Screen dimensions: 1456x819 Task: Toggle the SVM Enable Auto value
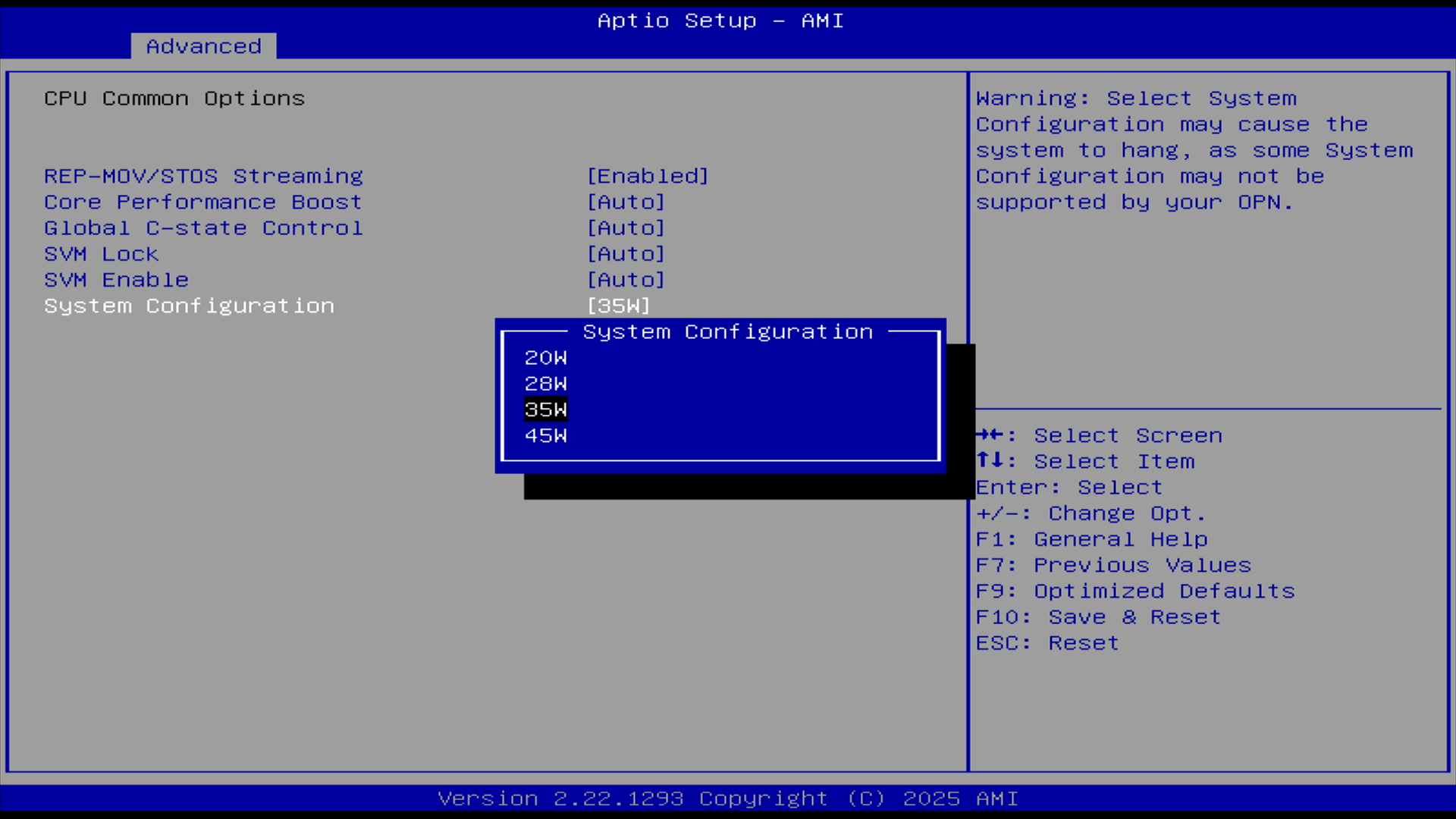pyautogui.click(x=626, y=280)
